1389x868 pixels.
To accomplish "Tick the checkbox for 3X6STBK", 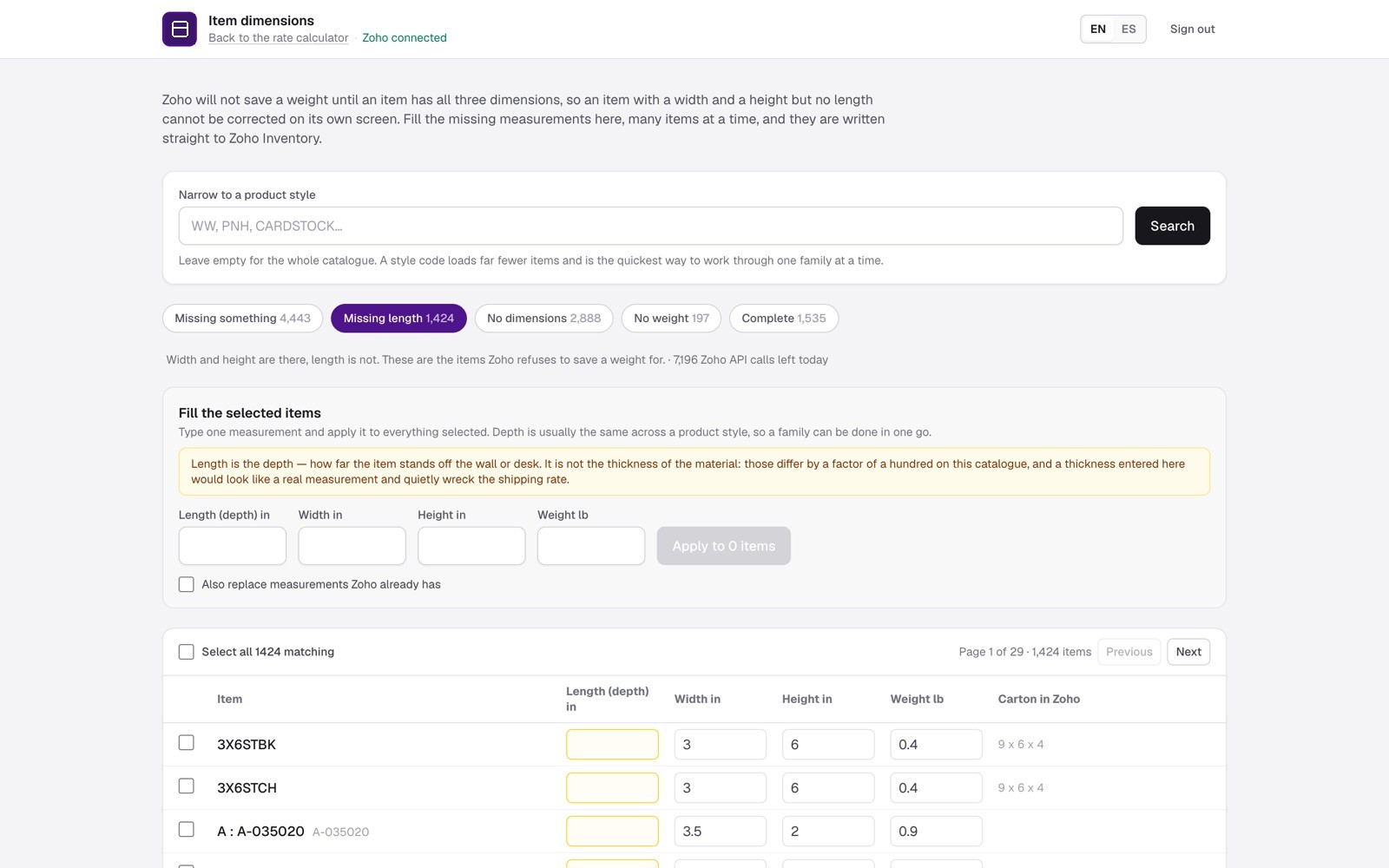I will (x=186, y=742).
